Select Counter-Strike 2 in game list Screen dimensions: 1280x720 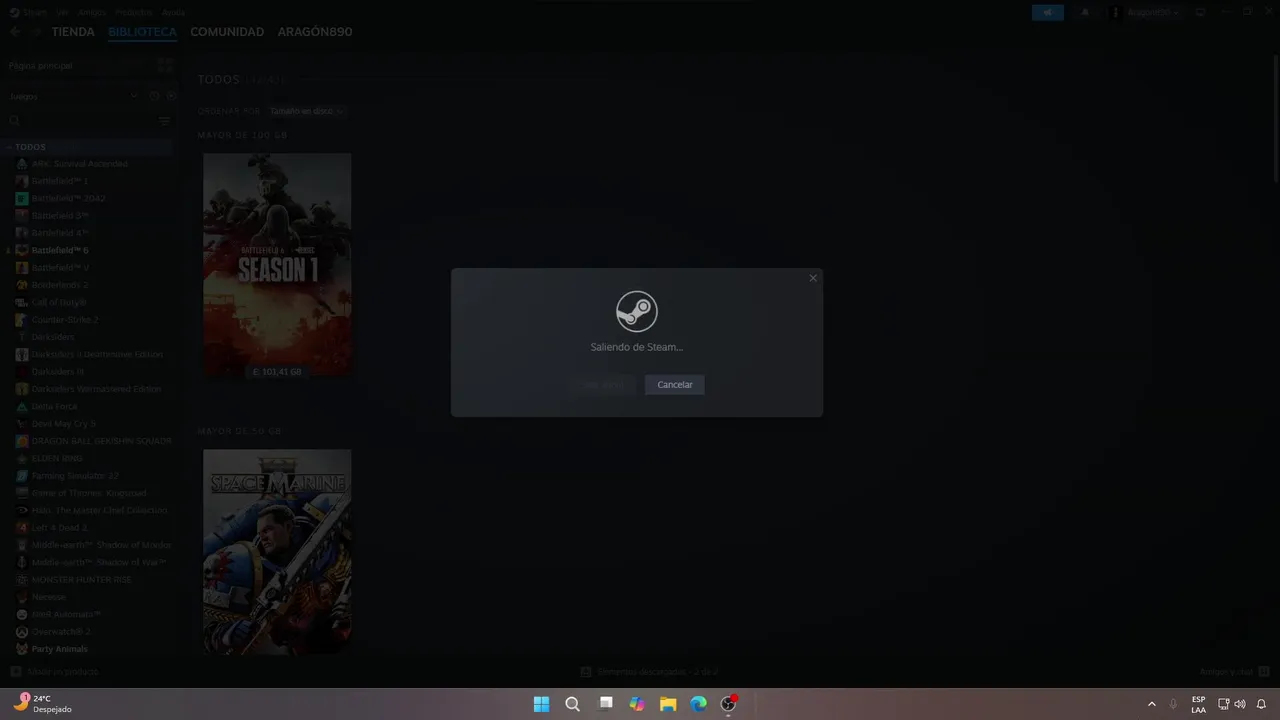click(64, 320)
